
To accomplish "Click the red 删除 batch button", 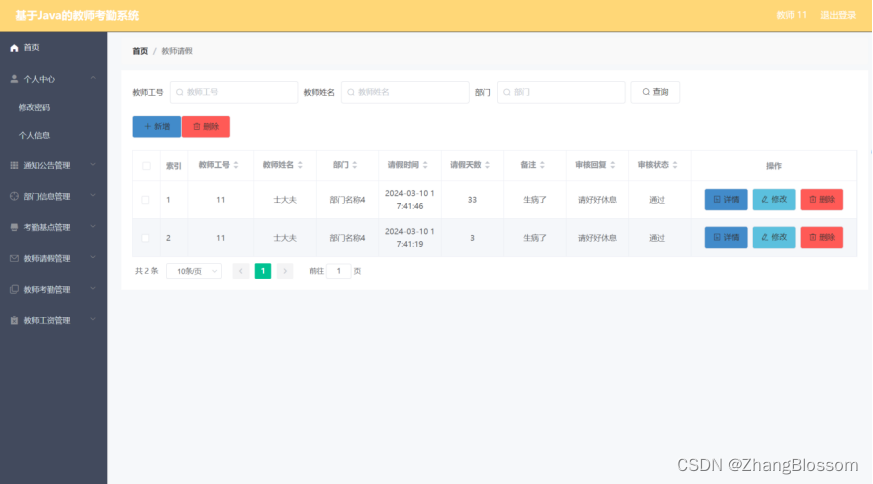I will pos(205,126).
